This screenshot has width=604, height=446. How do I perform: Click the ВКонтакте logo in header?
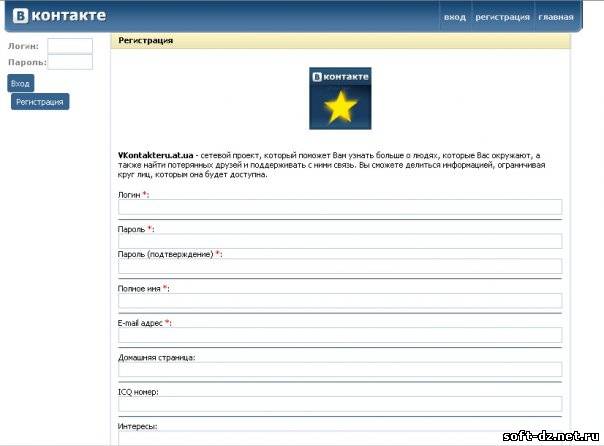59,16
